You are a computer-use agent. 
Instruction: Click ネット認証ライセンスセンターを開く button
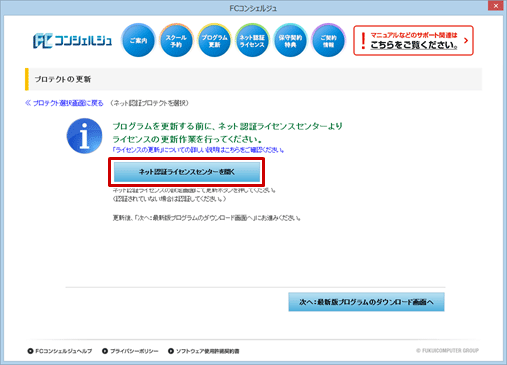pos(187,172)
